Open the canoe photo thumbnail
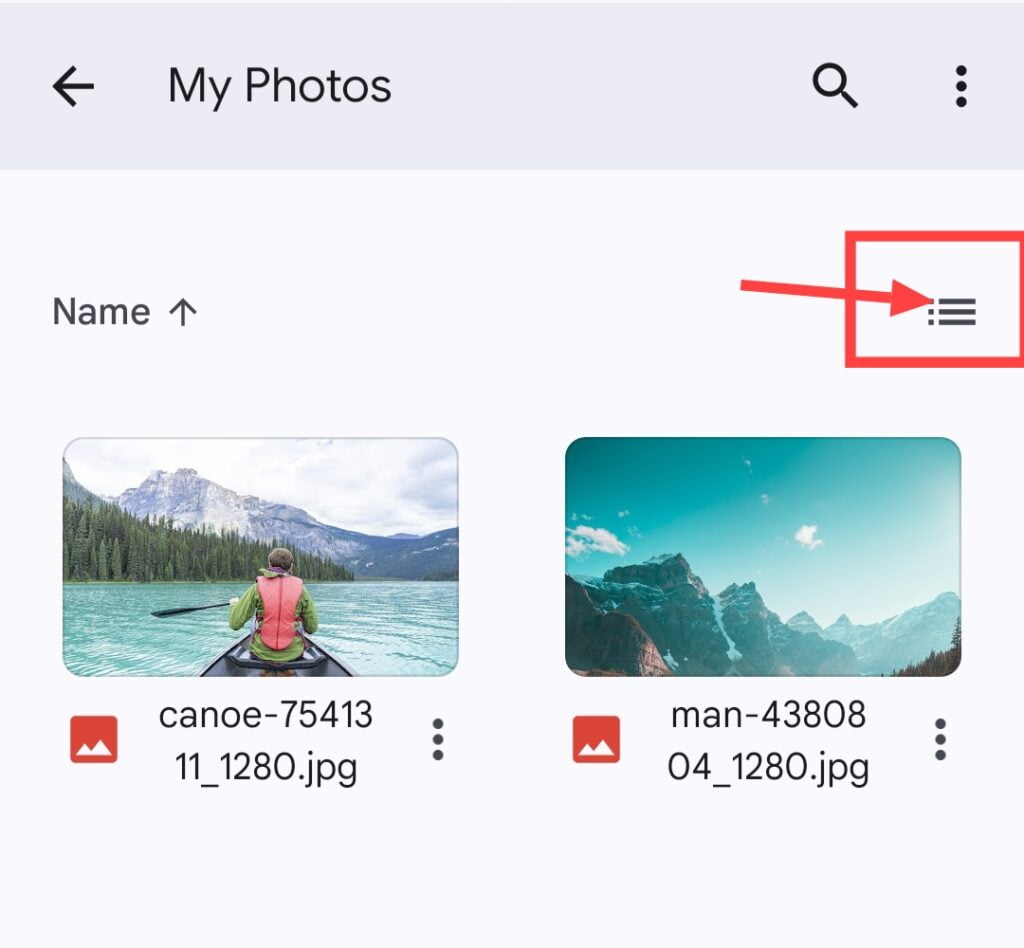The image size is (1024, 948). [x=261, y=557]
